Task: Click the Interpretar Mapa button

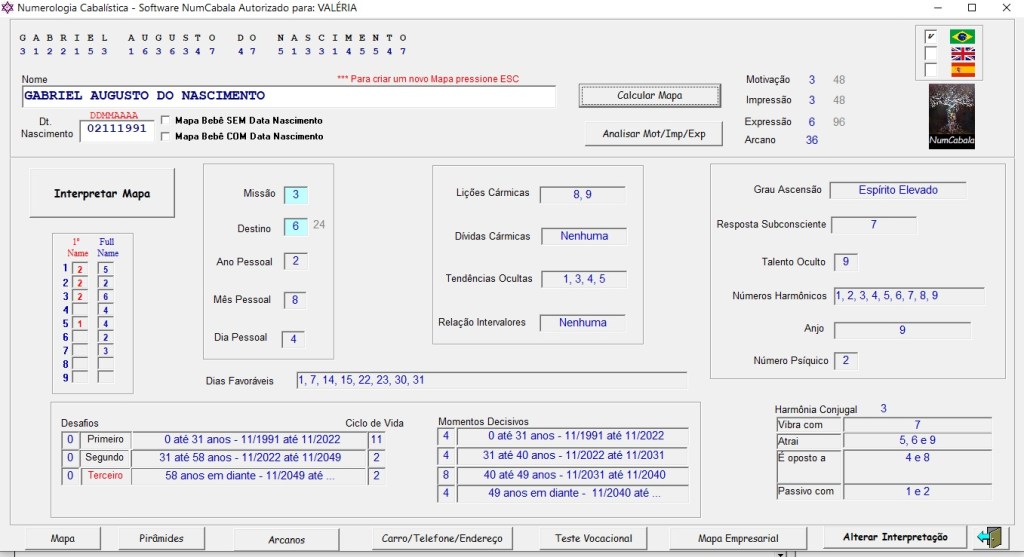Action: (x=102, y=193)
